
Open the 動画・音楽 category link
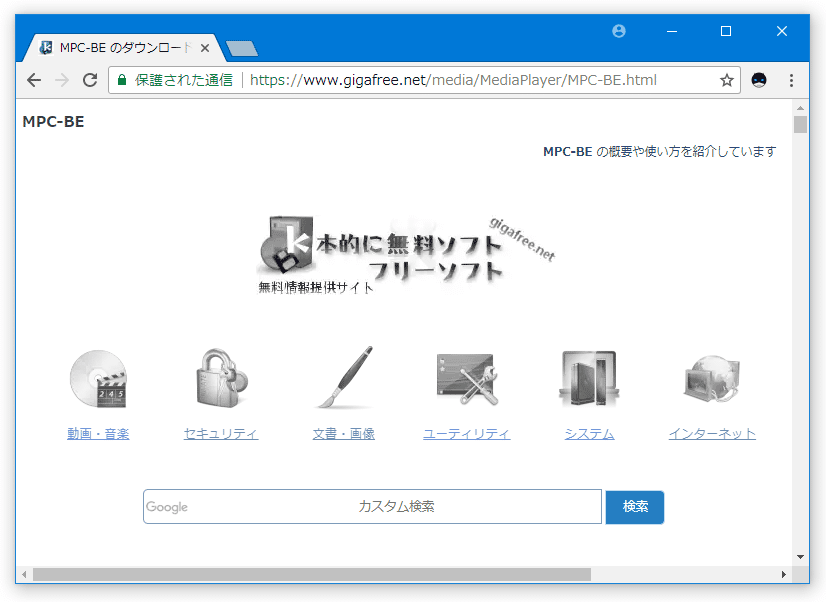click(99, 434)
